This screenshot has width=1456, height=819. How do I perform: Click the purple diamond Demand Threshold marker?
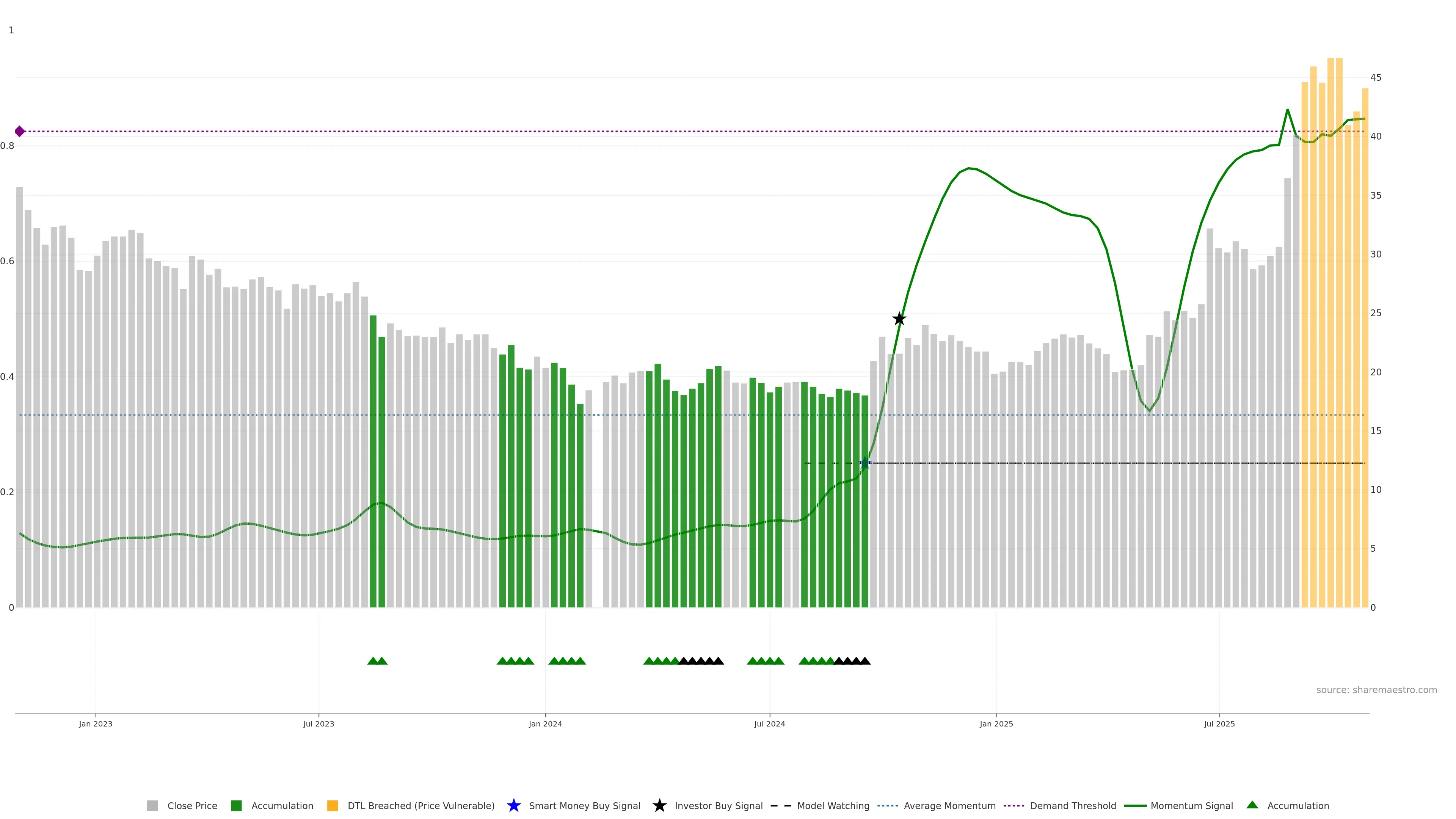click(x=20, y=132)
